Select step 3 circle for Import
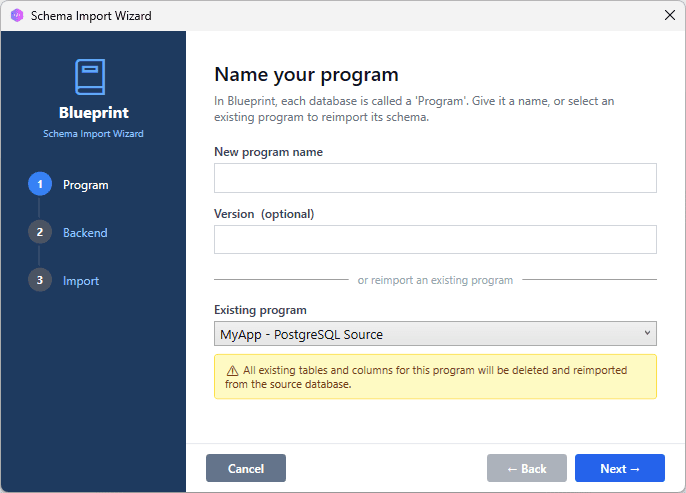The image size is (686, 493). (40, 280)
